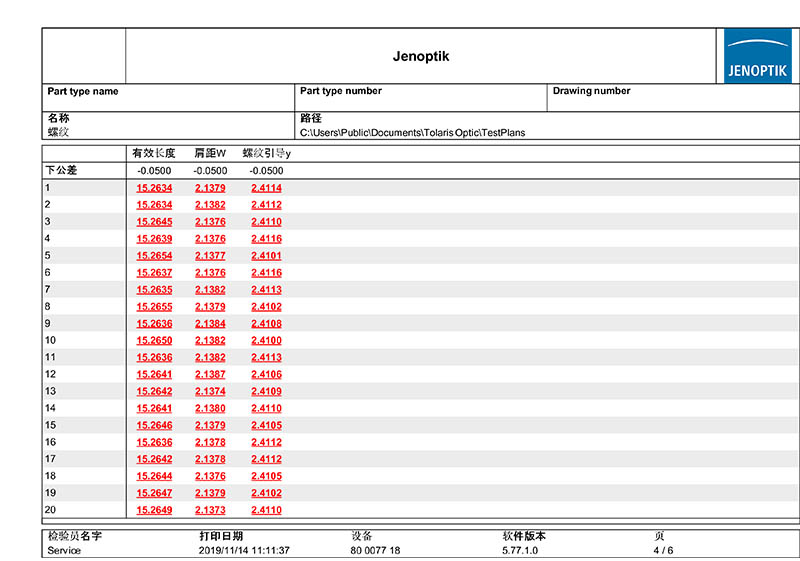Select the red value 2.1387 in row 12

click(x=210, y=375)
